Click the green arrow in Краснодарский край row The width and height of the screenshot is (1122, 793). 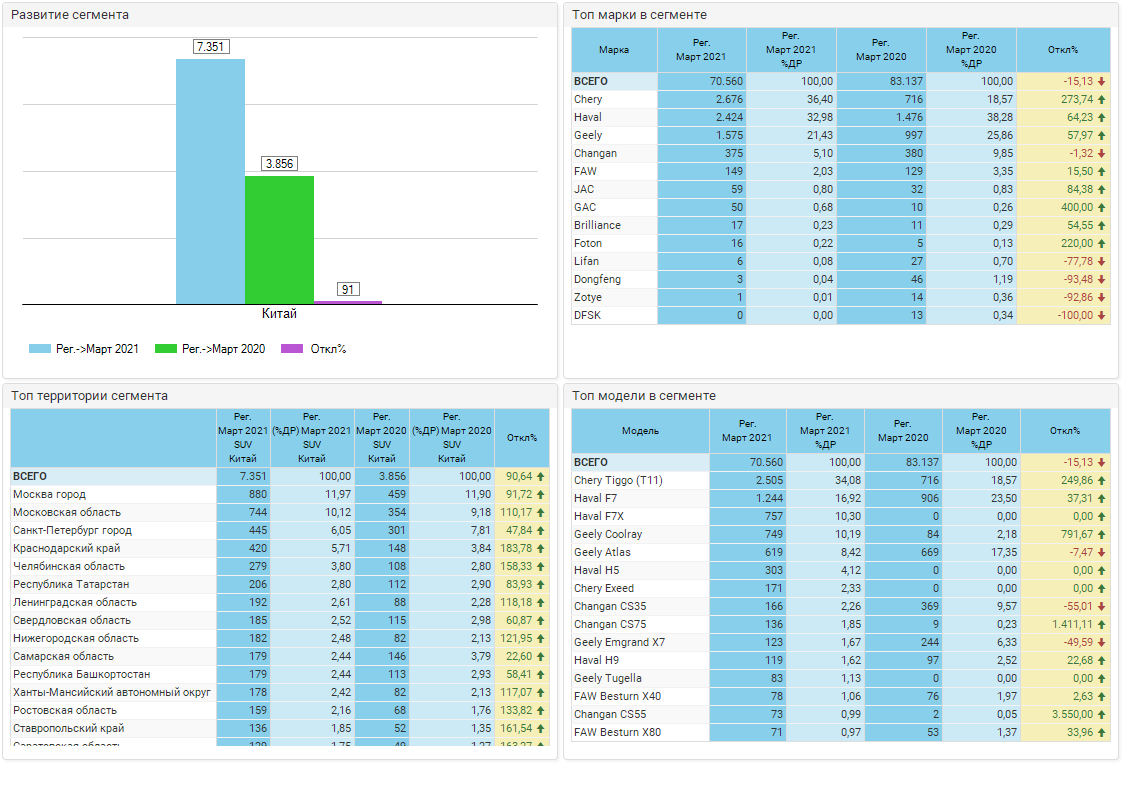pyautogui.click(x=541, y=549)
